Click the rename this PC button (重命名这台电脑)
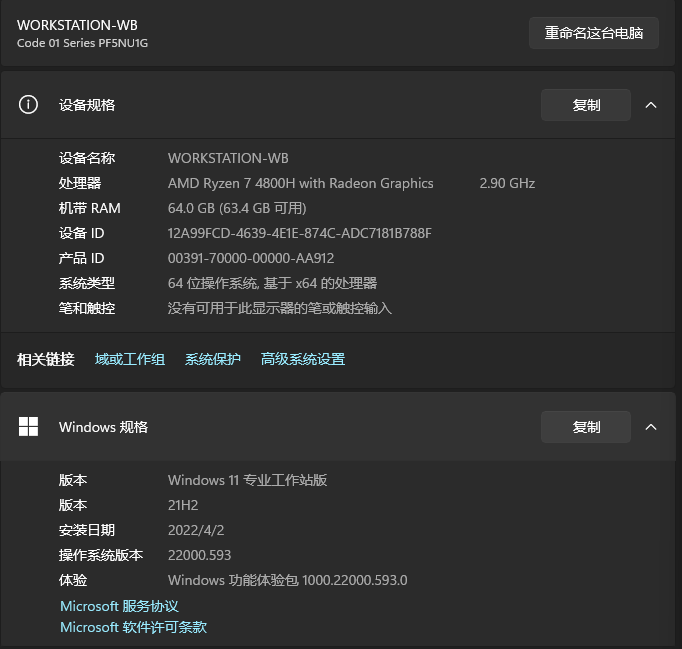The width and height of the screenshot is (682, 649). point(594,33)
